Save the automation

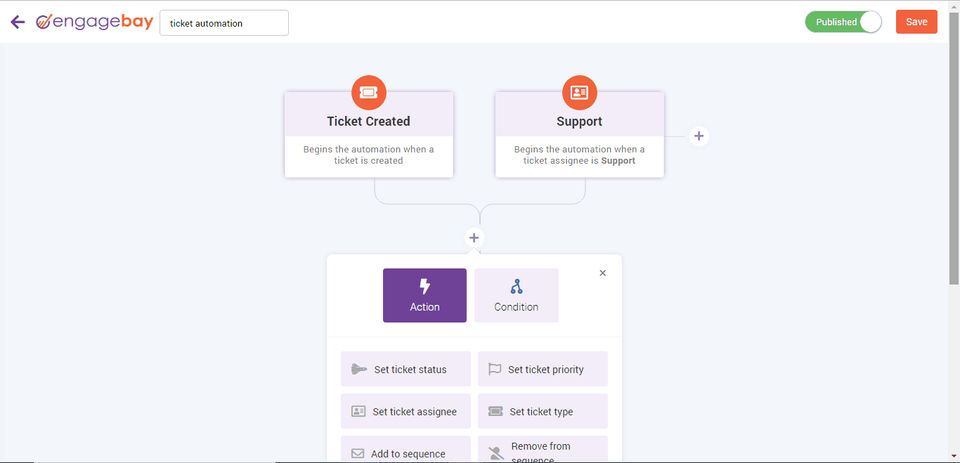click(x=916, y=22)
